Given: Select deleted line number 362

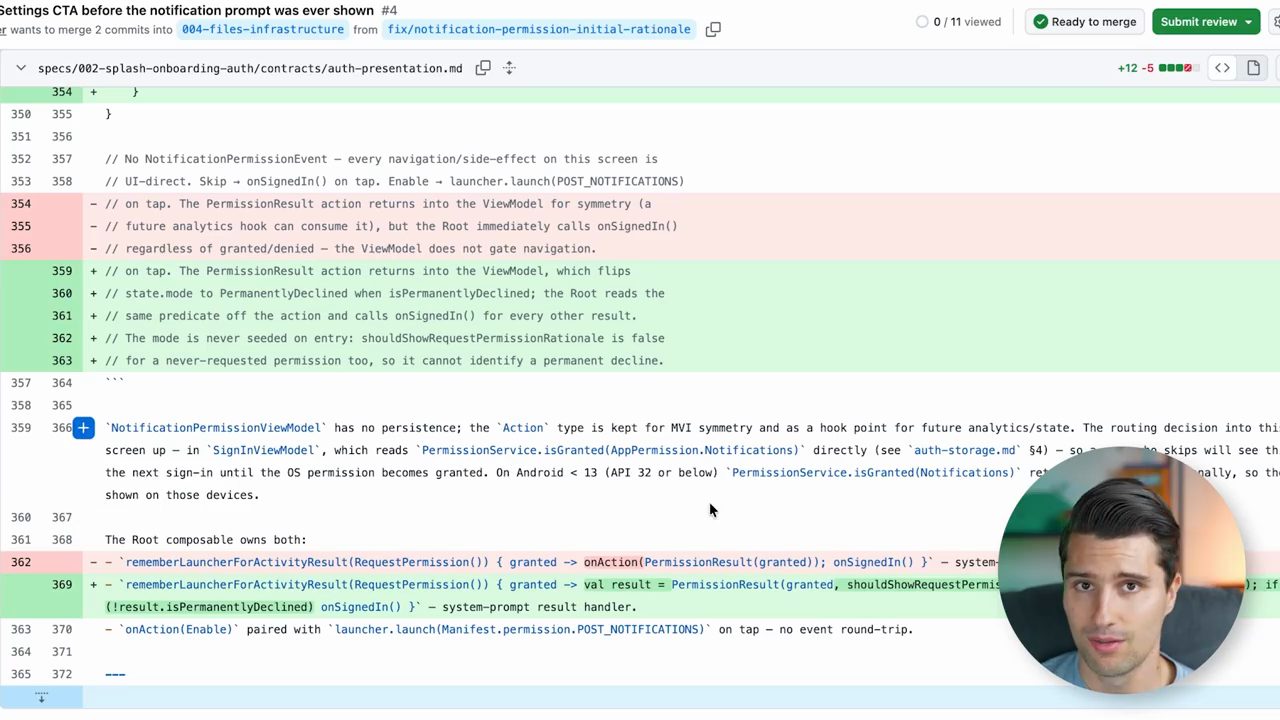Looking at the screenshot, I should 21,562.
